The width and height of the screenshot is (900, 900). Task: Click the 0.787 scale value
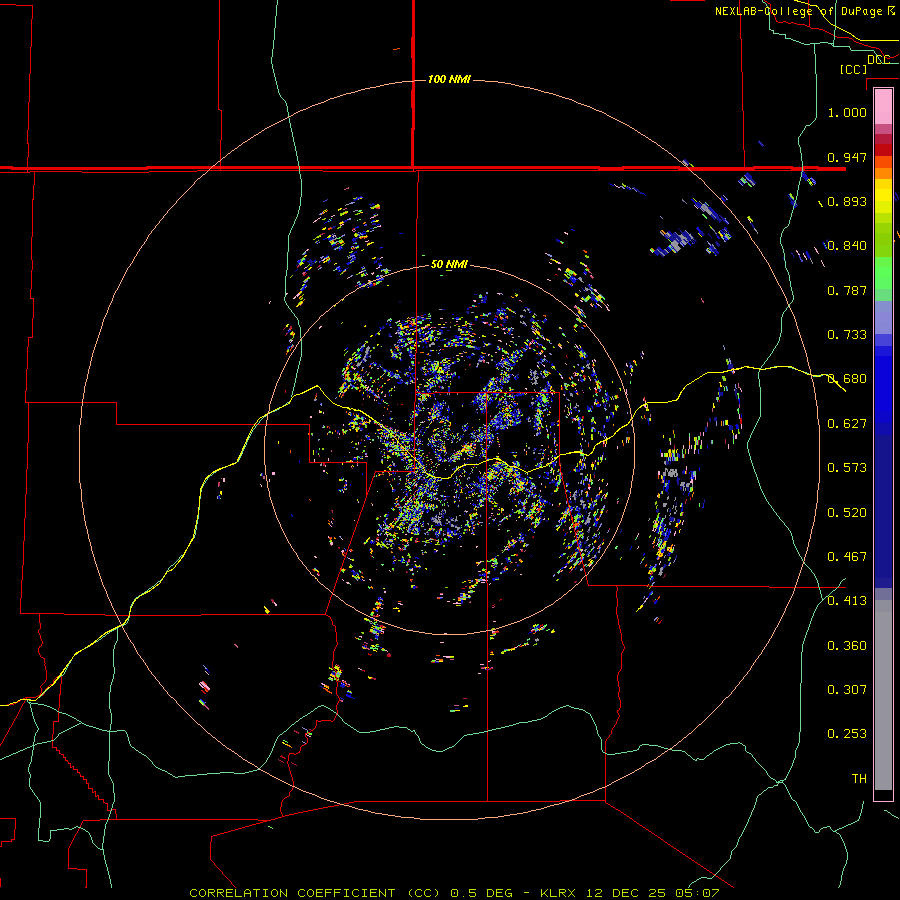847,290
